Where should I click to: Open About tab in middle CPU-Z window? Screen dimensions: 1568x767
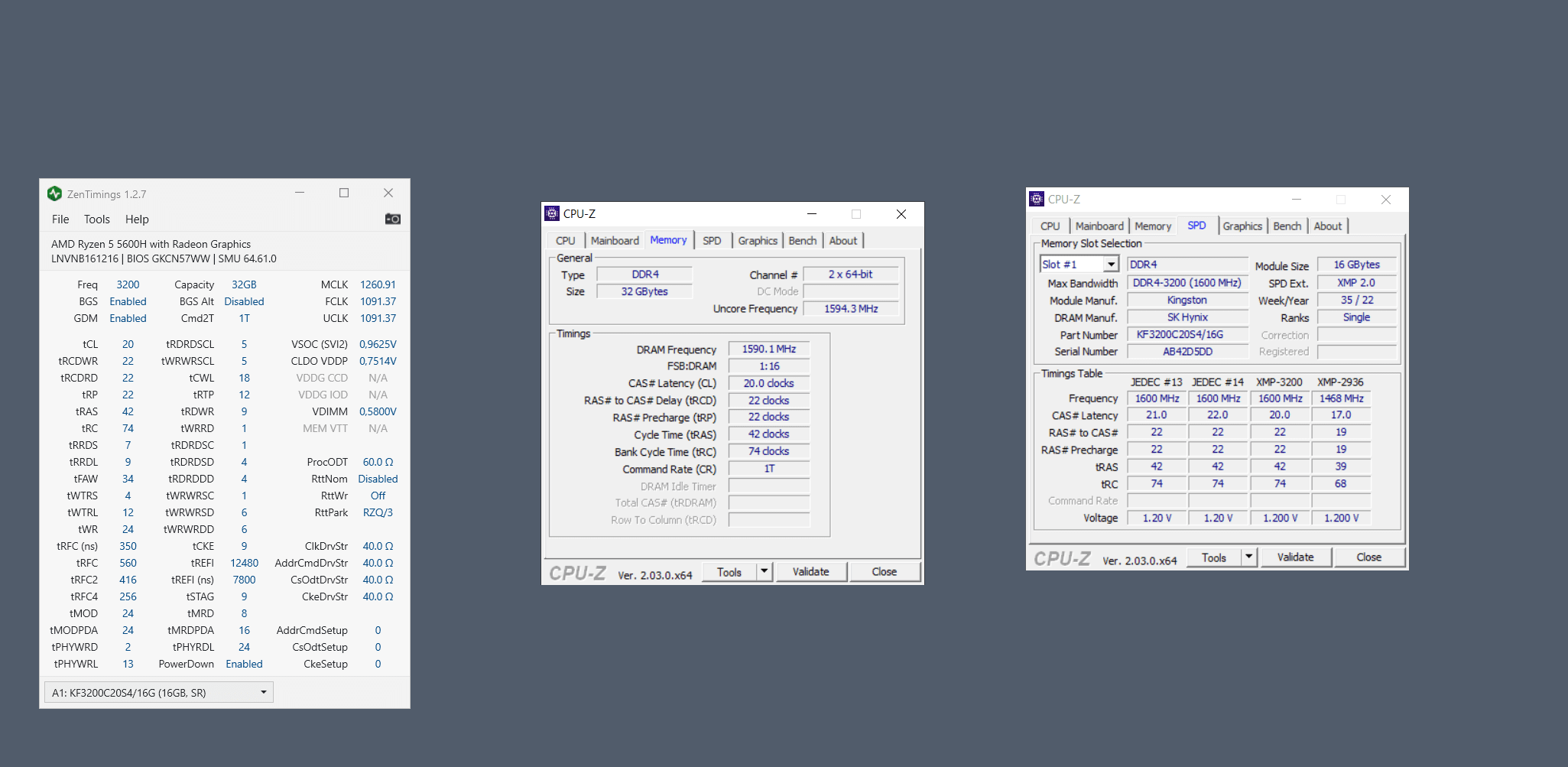(843, 240)
